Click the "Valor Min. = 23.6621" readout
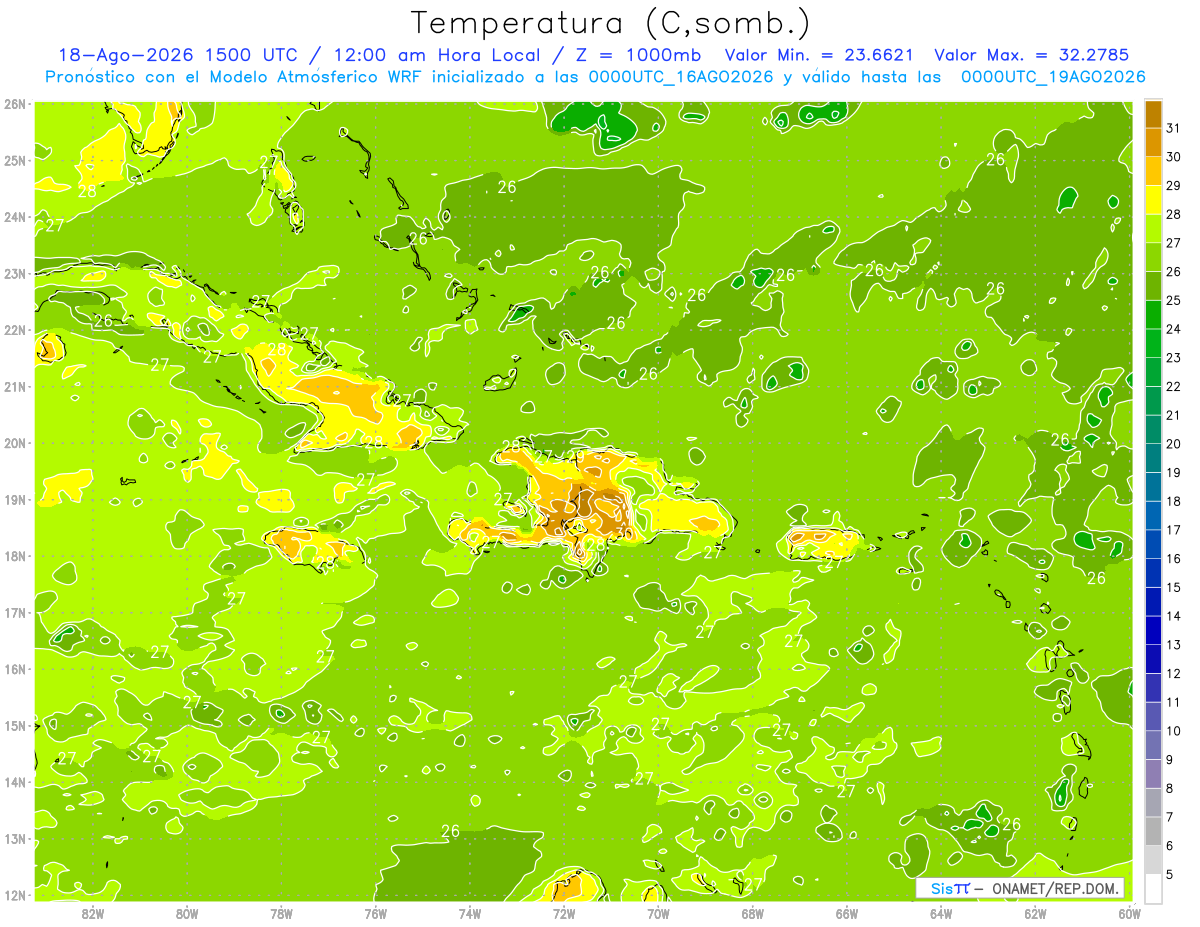The image size is (1200, 927). tap(819, 55)
